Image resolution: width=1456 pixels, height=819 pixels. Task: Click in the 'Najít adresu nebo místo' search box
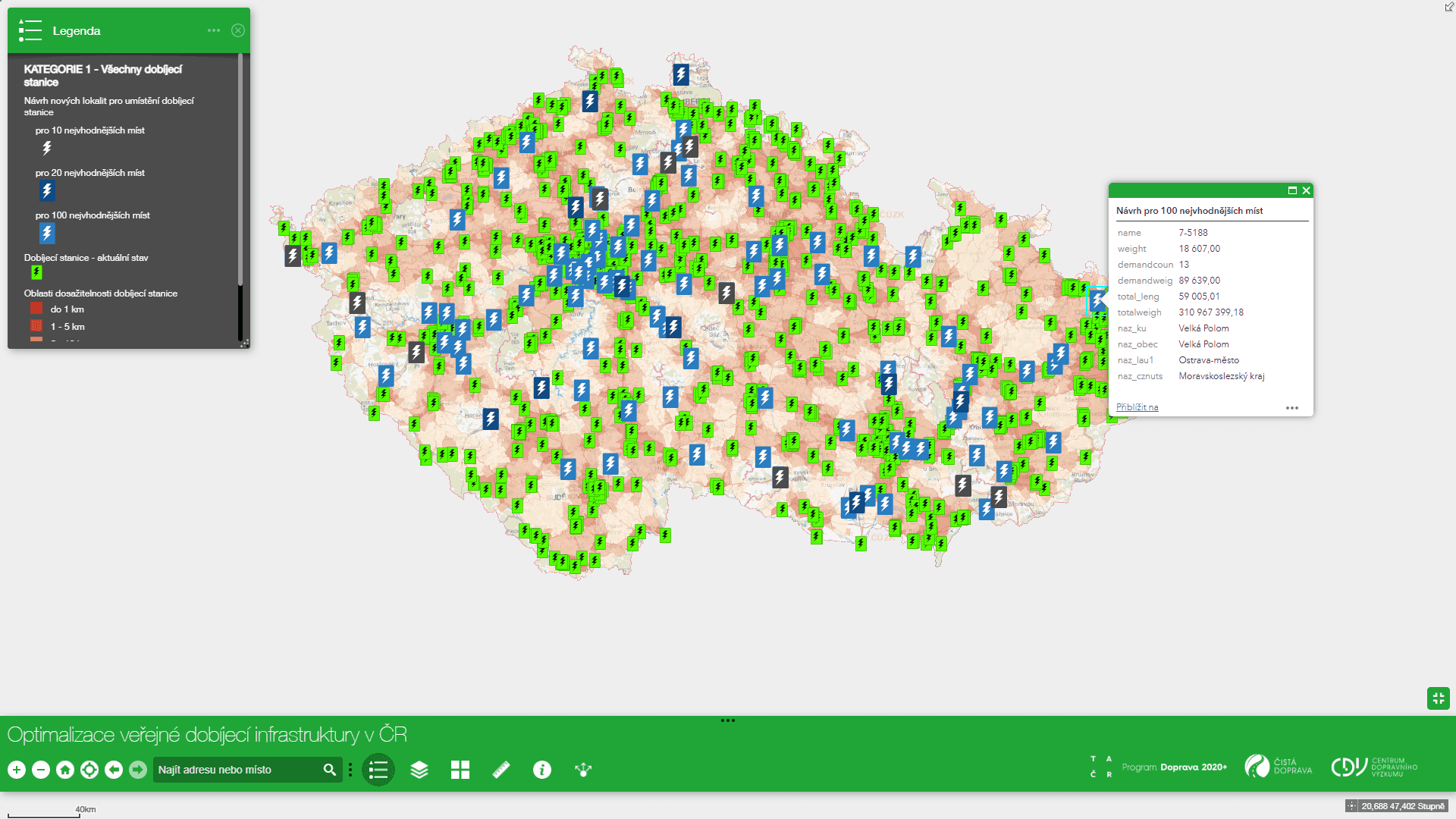click(237, 770)
